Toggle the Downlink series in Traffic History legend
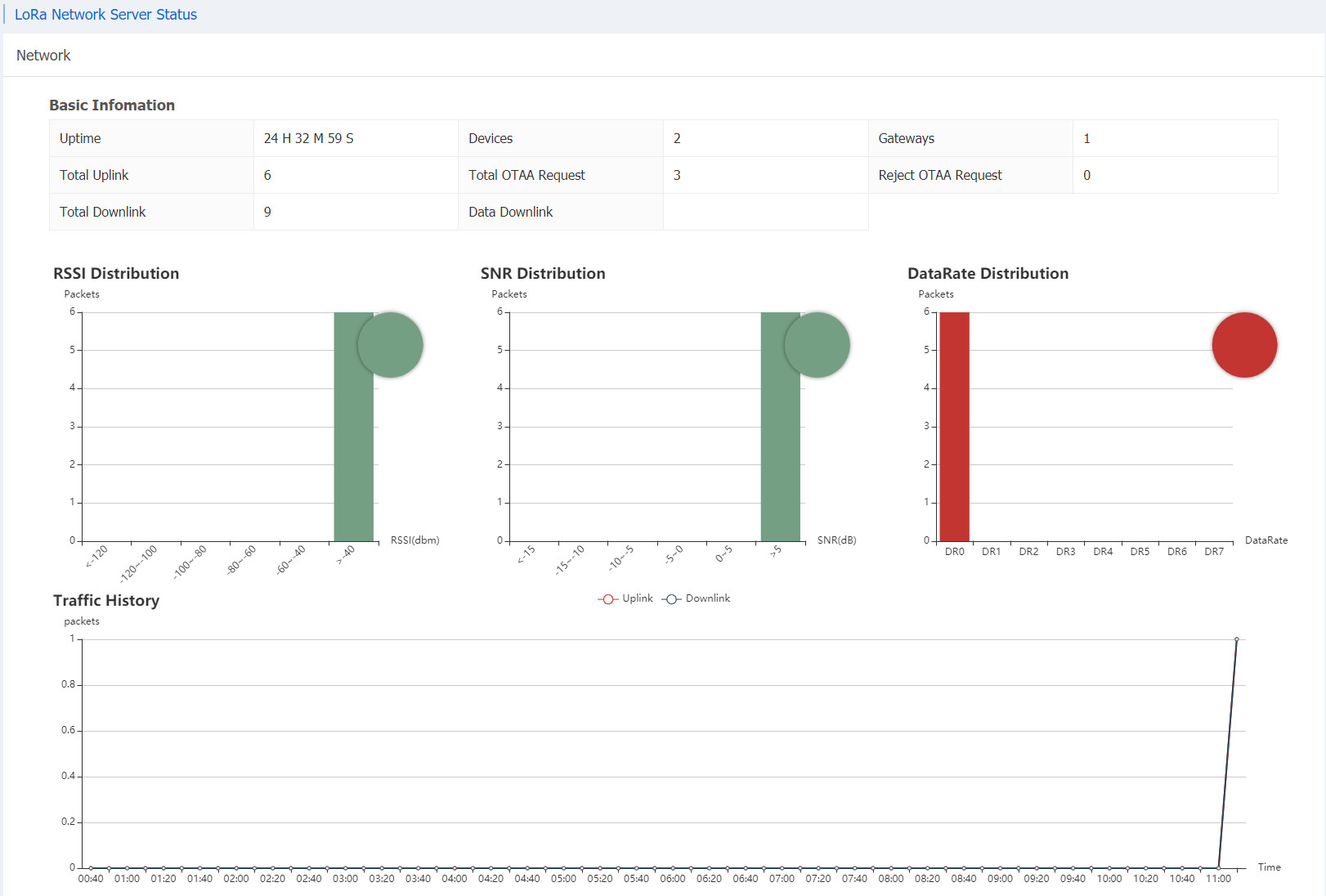Viewport: 1326px width, 896px height. (x=696, y=598)
